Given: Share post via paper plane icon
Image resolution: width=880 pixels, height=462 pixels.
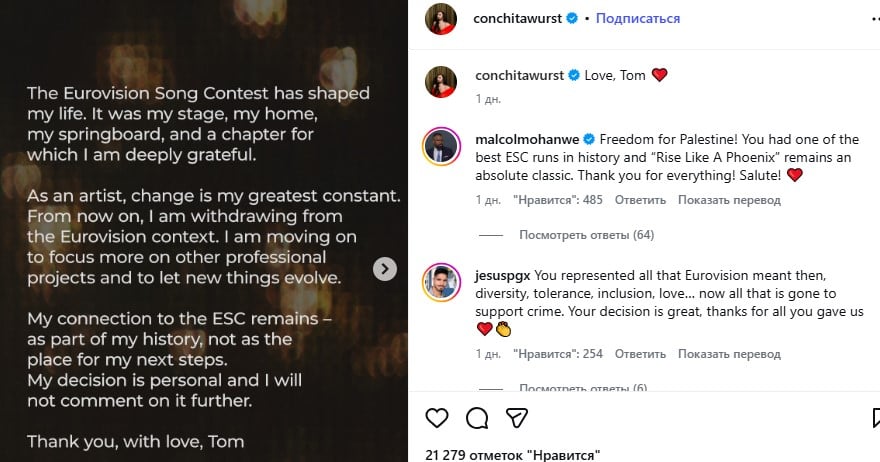Looking at the screenshot, I should tap(516, 417).
